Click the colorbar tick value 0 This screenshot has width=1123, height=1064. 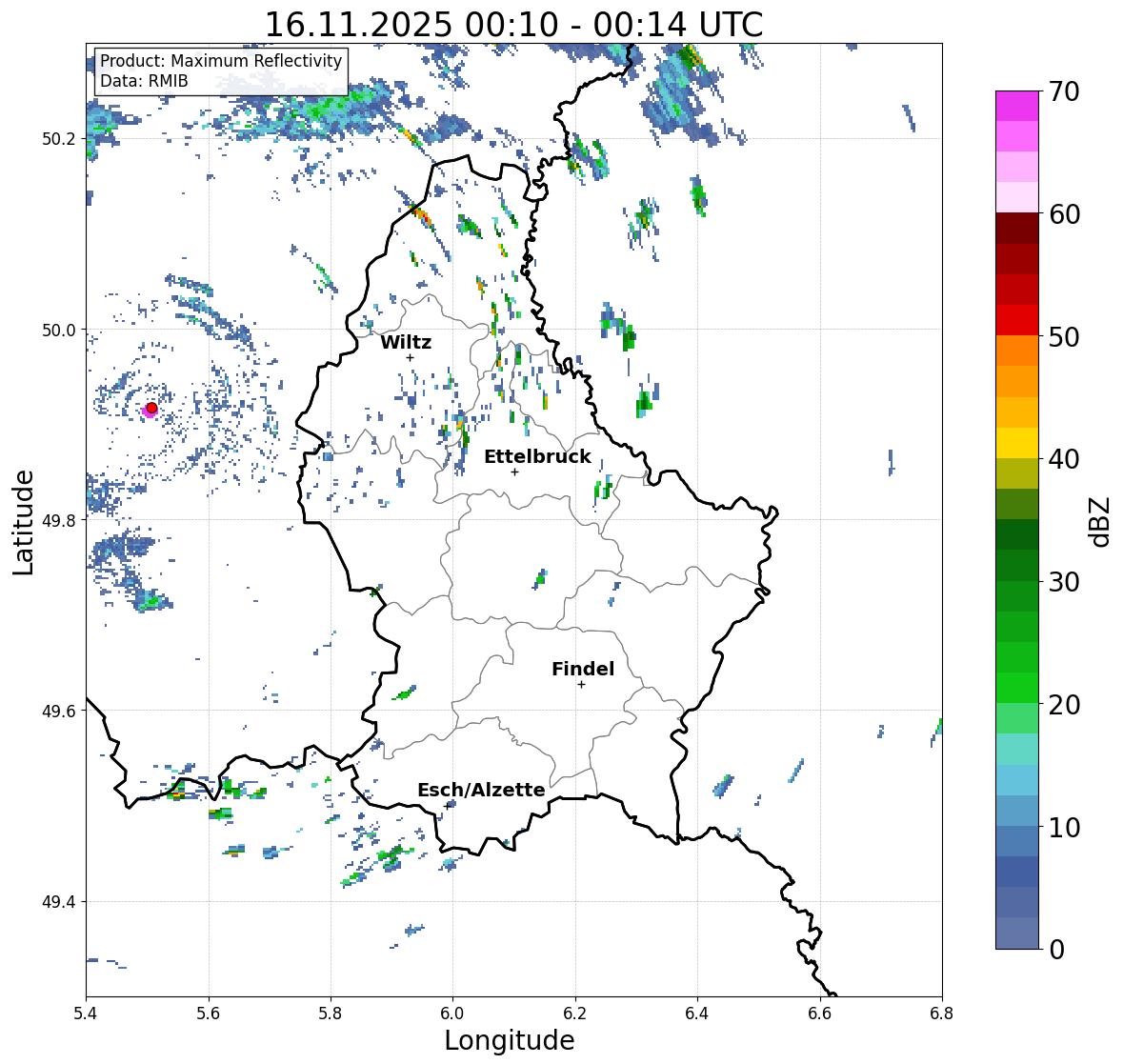pyautogui.click(x=1057, y=950)
